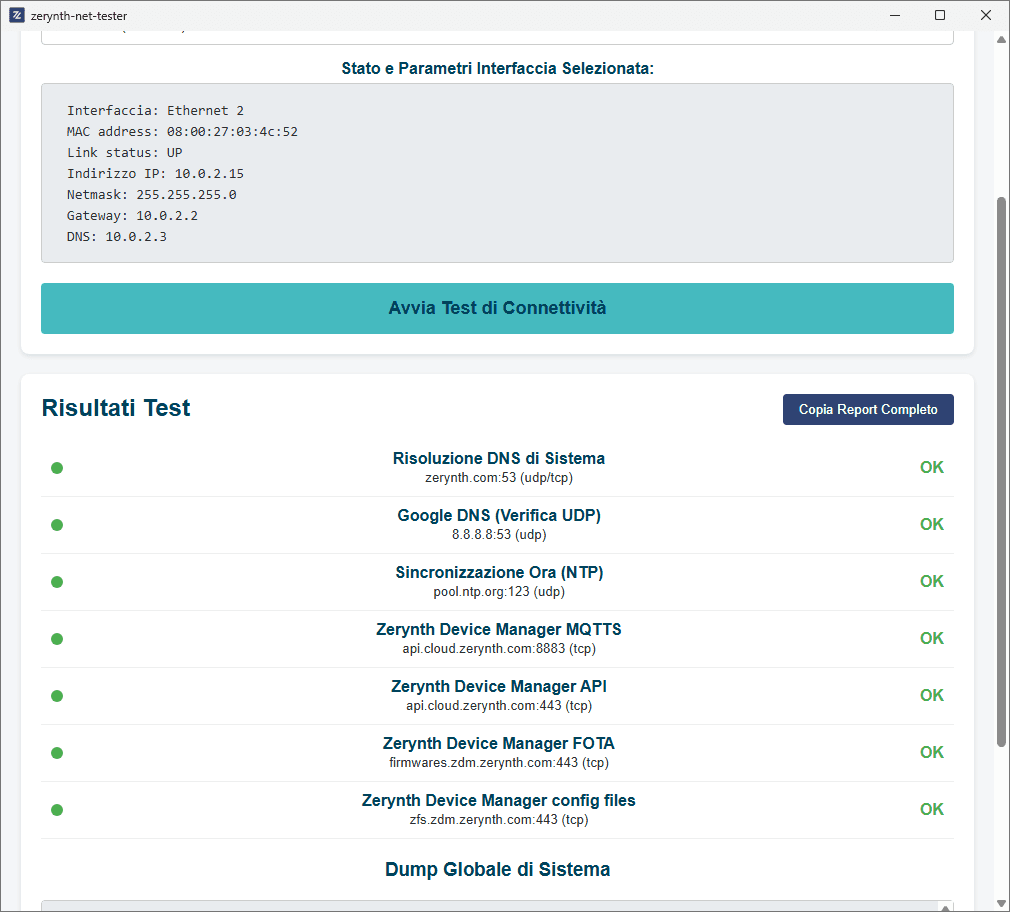This screenshot has height=912, width=1010.
Task: Click the main vertical scrollbar thumb
Action: click(x=1002, y=471)
